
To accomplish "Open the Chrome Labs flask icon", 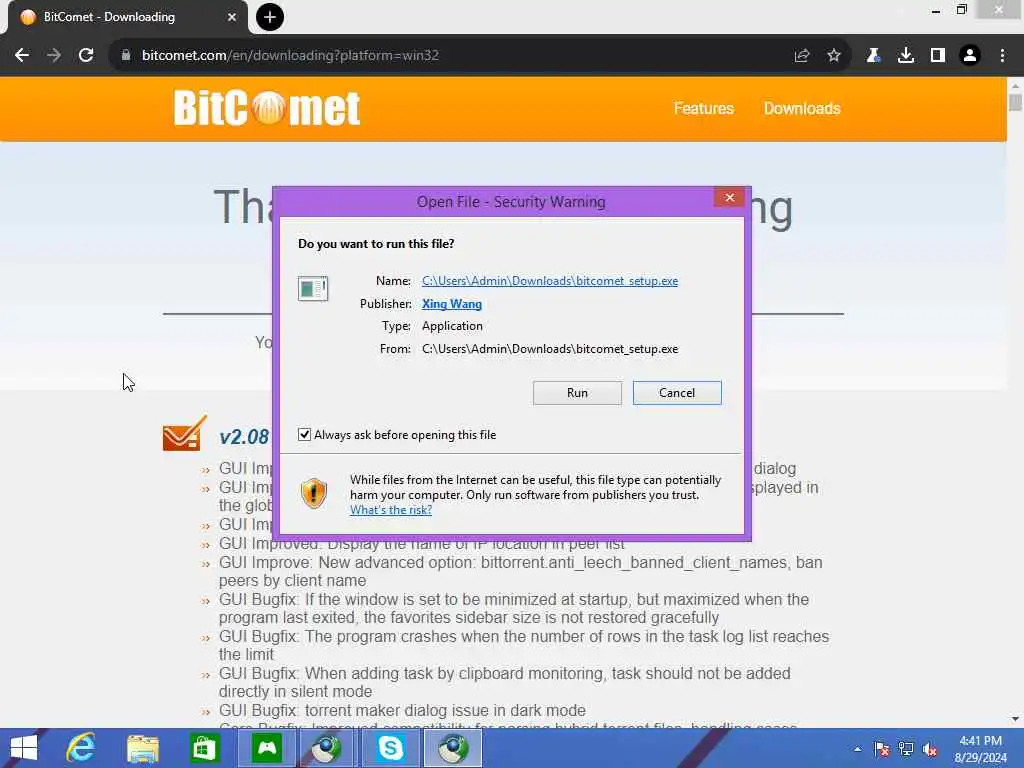I will point(873,56).
